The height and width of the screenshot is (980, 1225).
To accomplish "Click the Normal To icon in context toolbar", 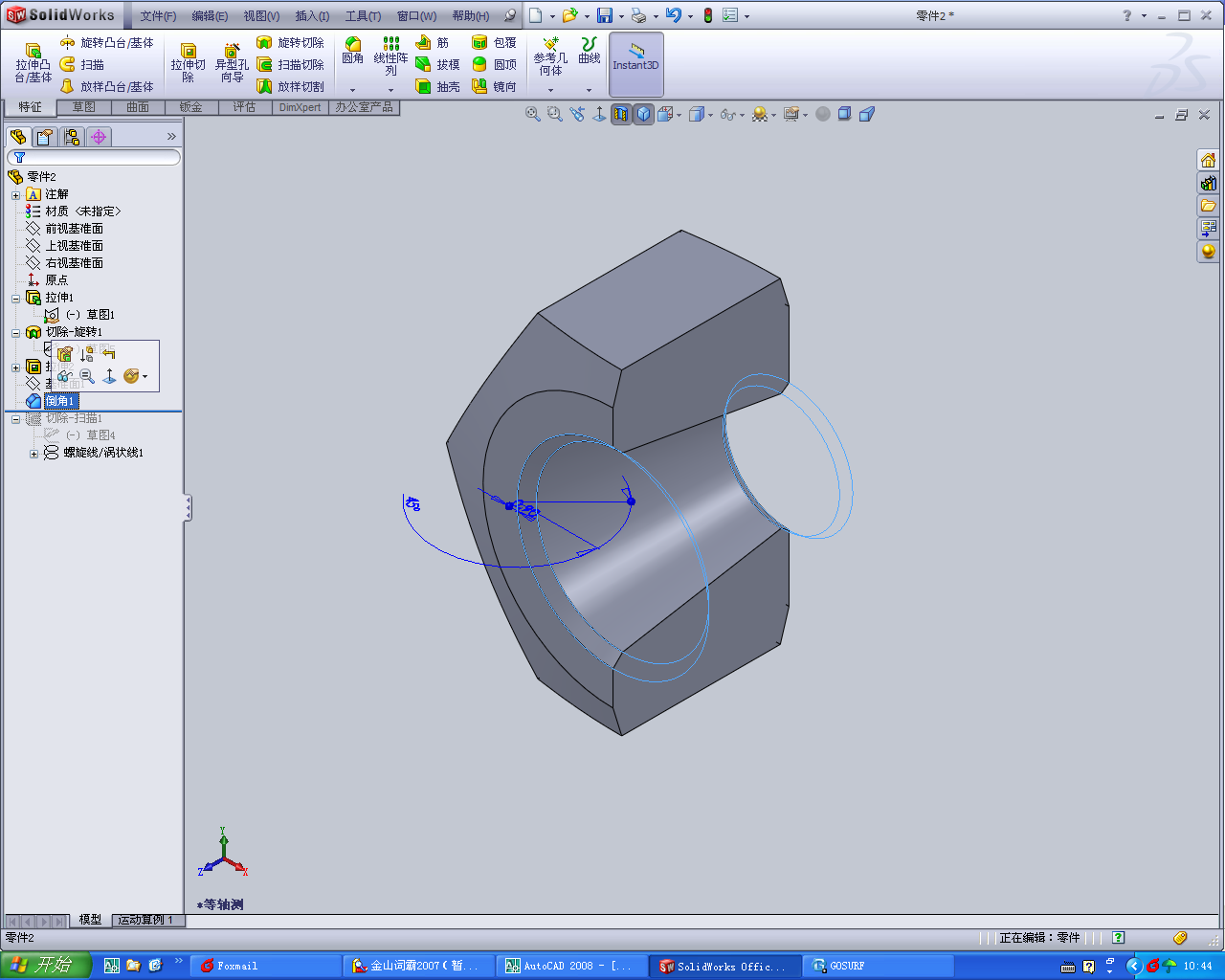I will 109,376.
